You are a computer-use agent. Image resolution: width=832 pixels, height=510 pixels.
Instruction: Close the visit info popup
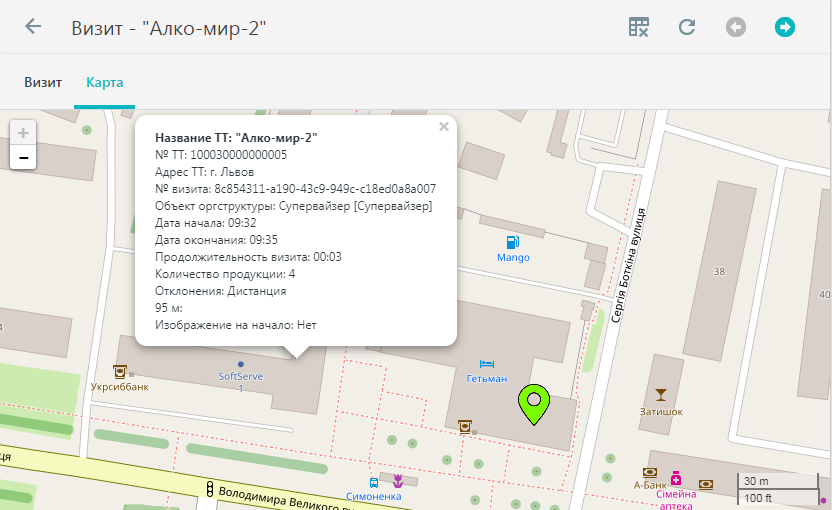tap(444, 126)
